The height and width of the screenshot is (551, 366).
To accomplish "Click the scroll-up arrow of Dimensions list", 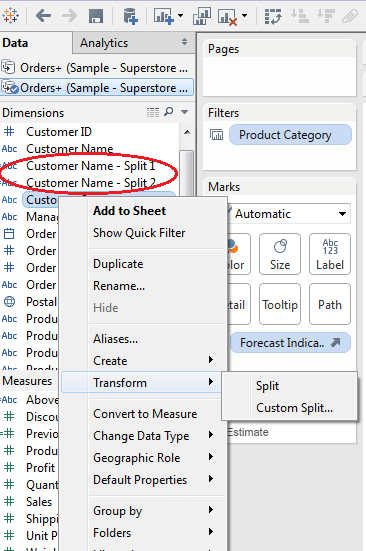I will click(x=187, y=132).
